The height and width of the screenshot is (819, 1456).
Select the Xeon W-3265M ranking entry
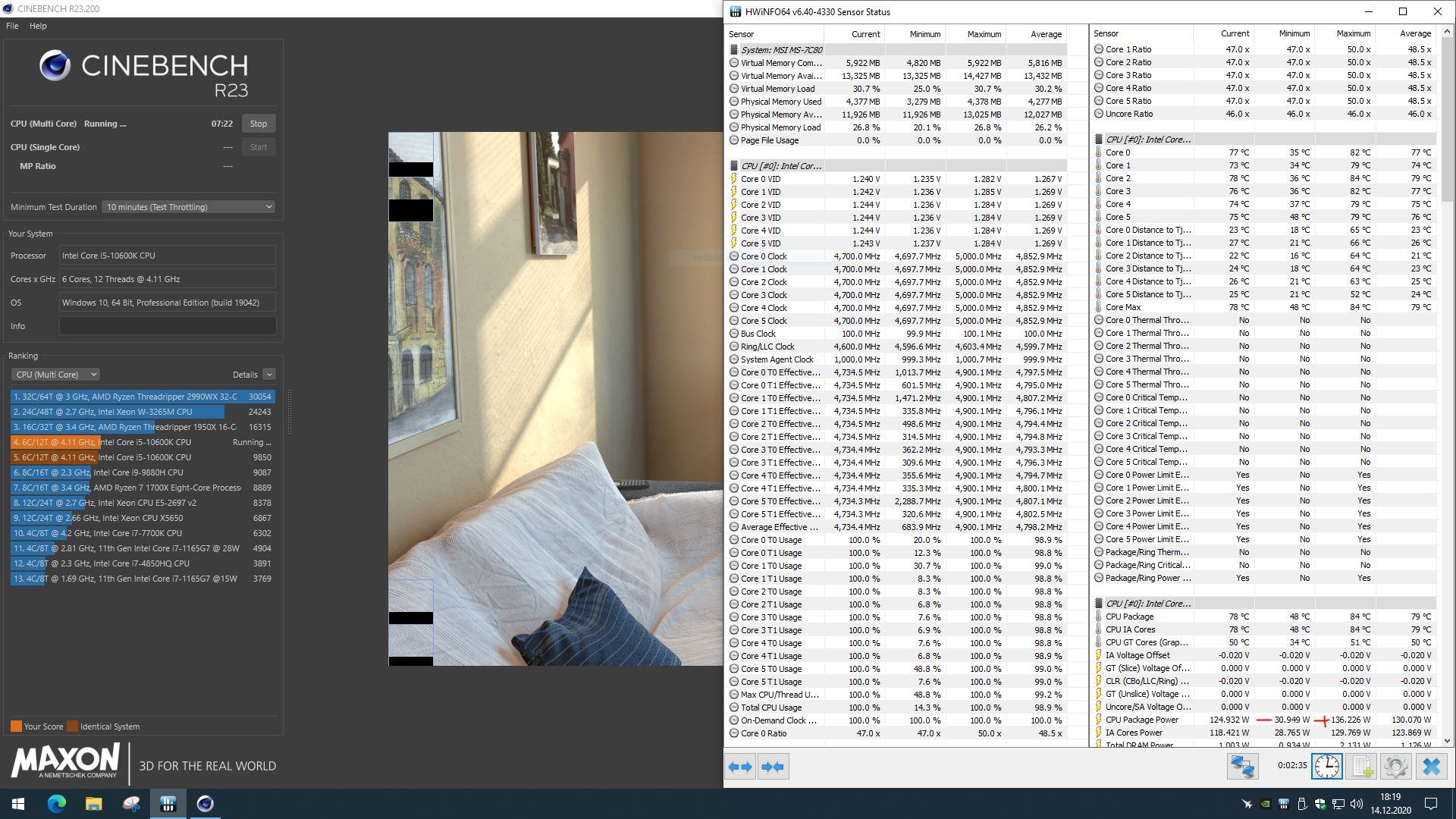[x=143, y=412]
